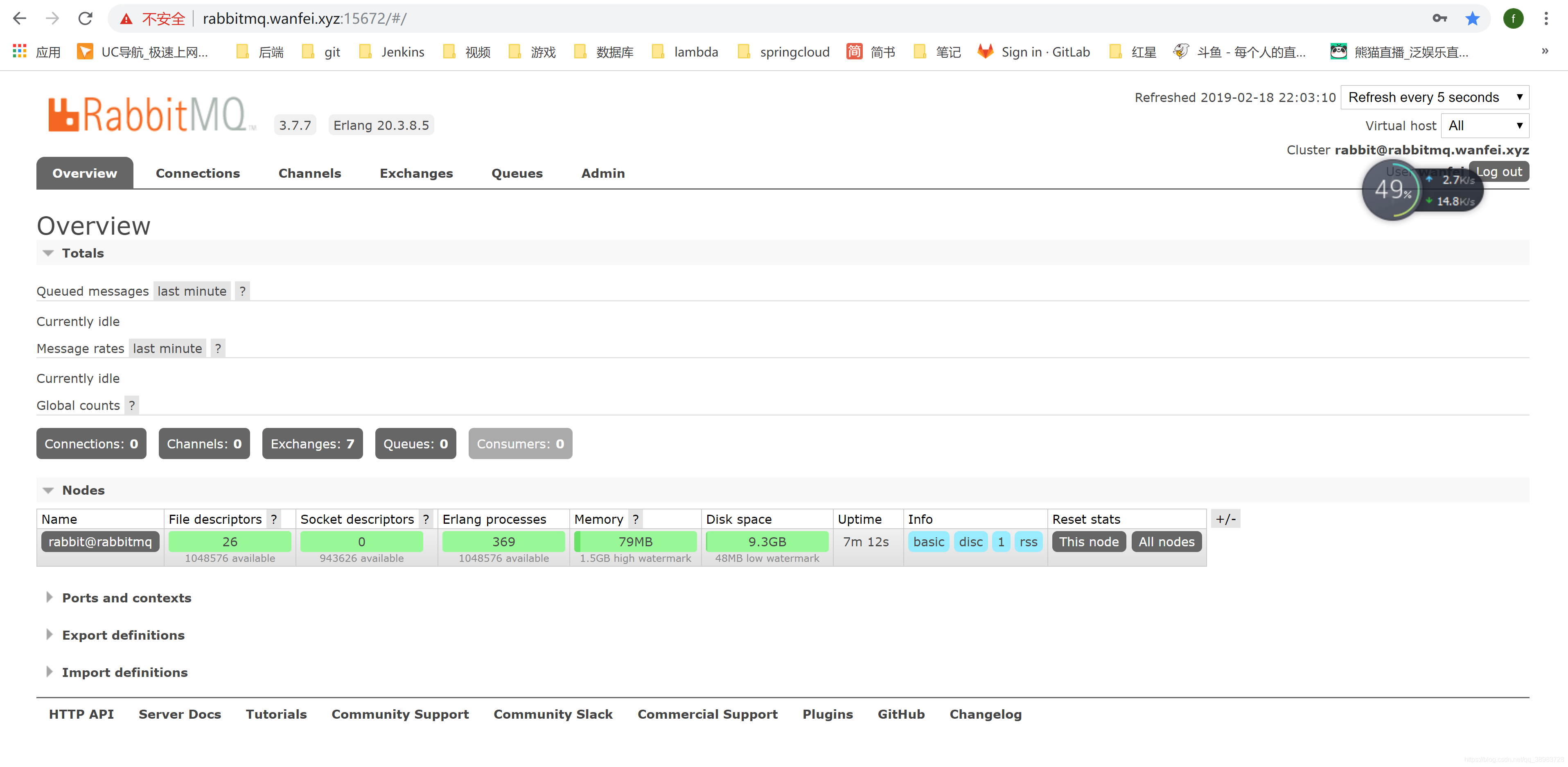Click the File descriptors 26 bar
The width and height of the screenshot is (1568, 767).
(230, 542)
